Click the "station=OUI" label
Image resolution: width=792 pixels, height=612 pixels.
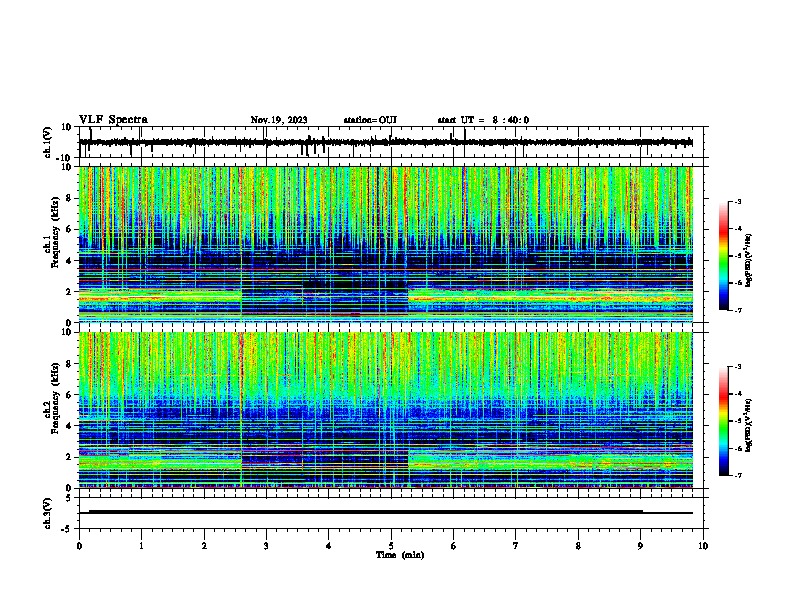point(370,120)
